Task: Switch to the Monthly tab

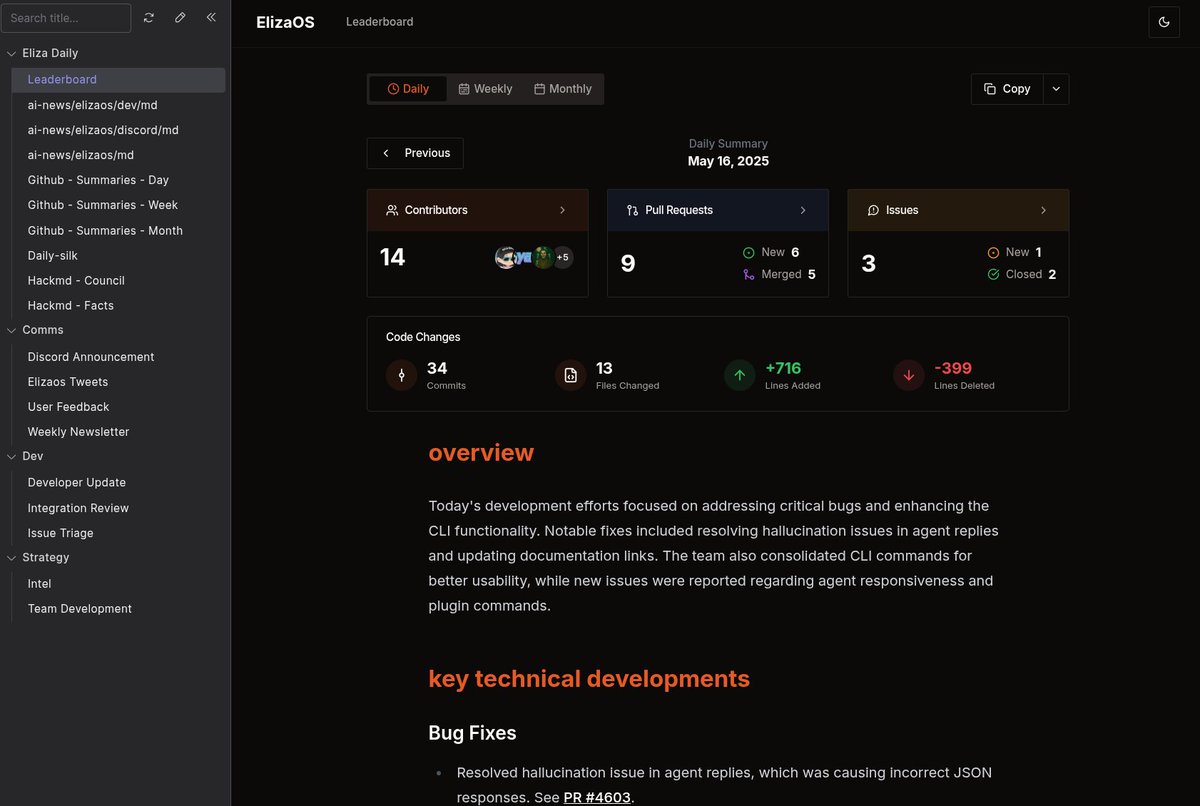Action: [563, 89]
